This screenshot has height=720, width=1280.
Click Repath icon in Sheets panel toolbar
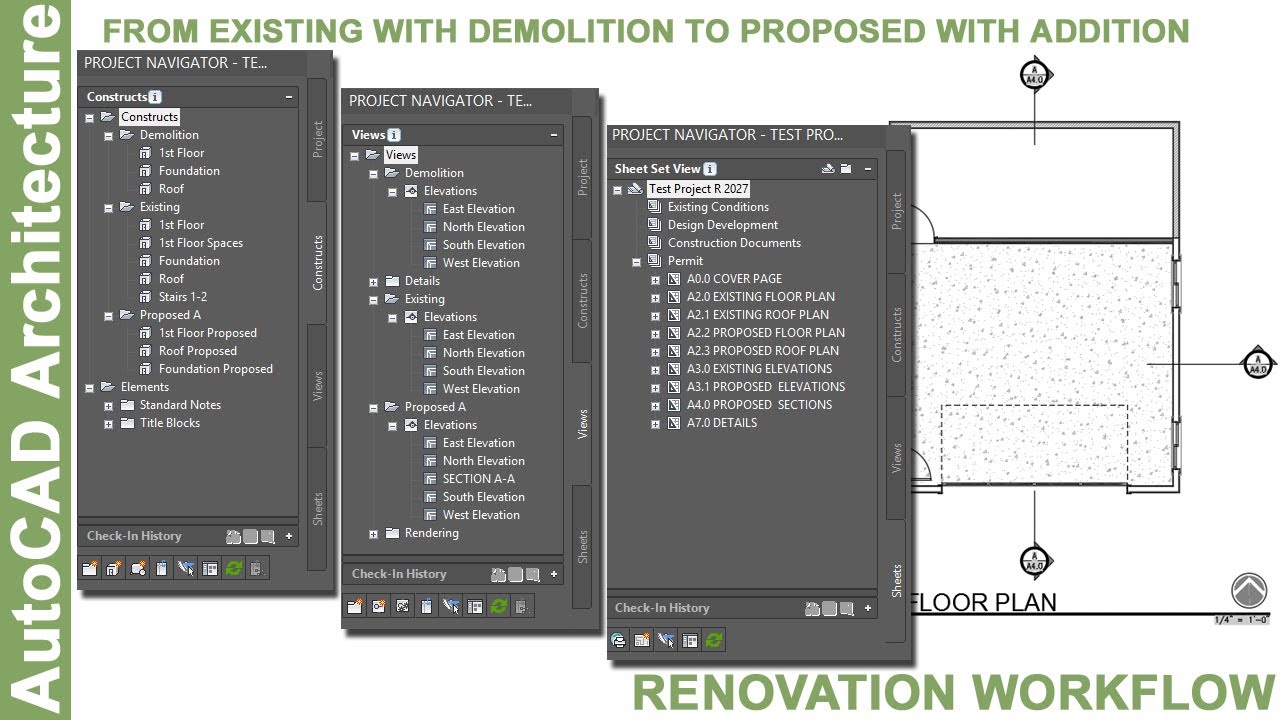pos(666,640)
